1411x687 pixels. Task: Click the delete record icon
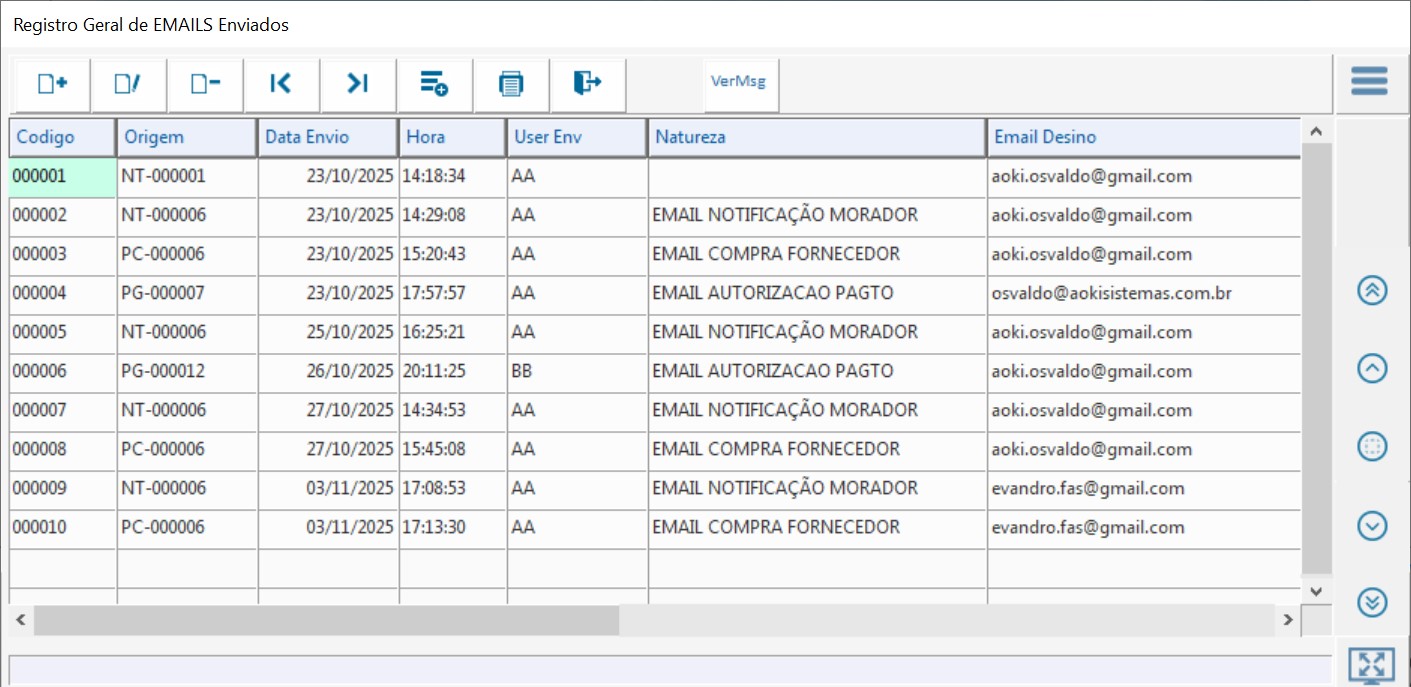coord(205,85)
